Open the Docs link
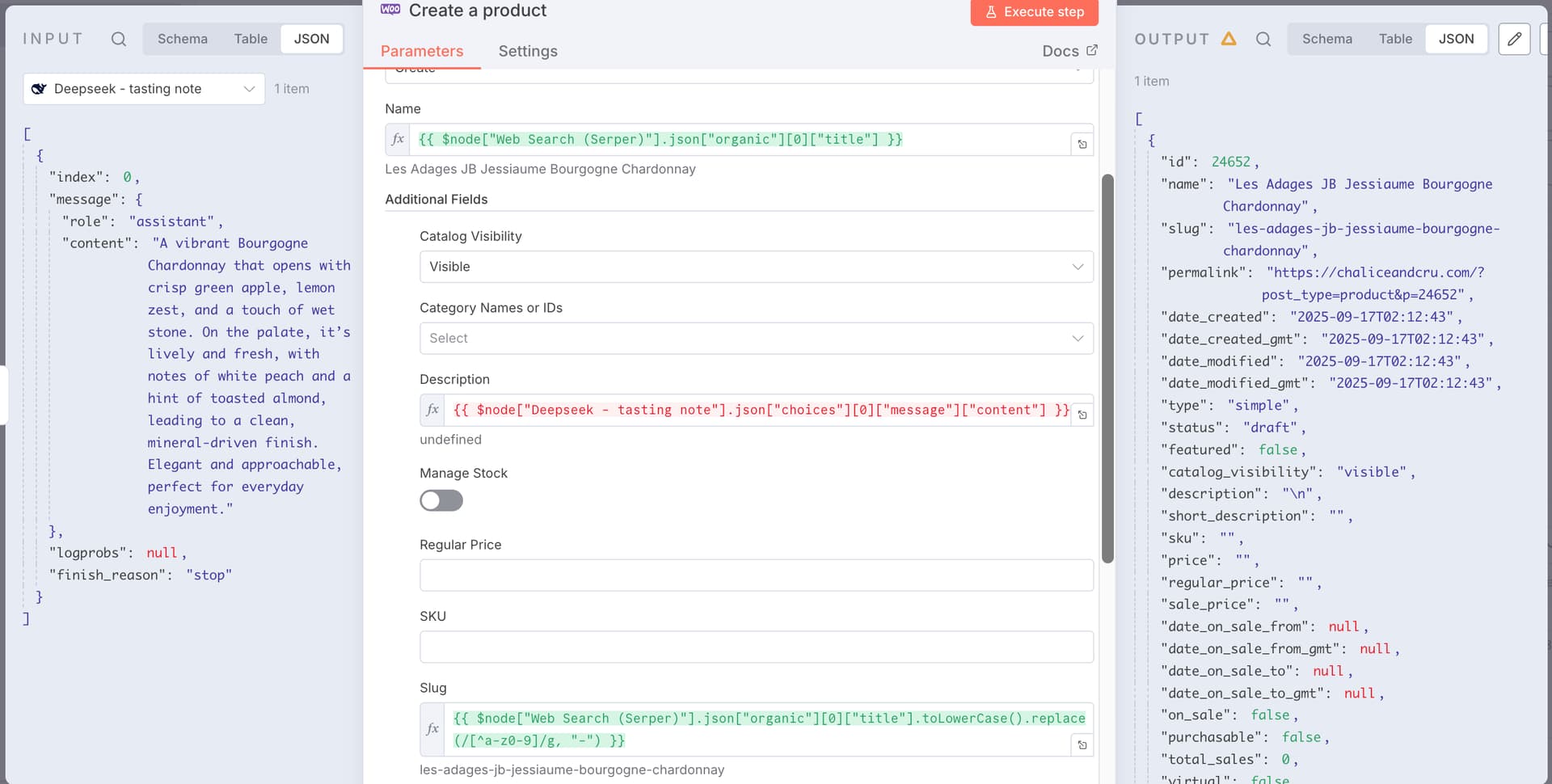The image size is (1552, 784). (1069, 51)
